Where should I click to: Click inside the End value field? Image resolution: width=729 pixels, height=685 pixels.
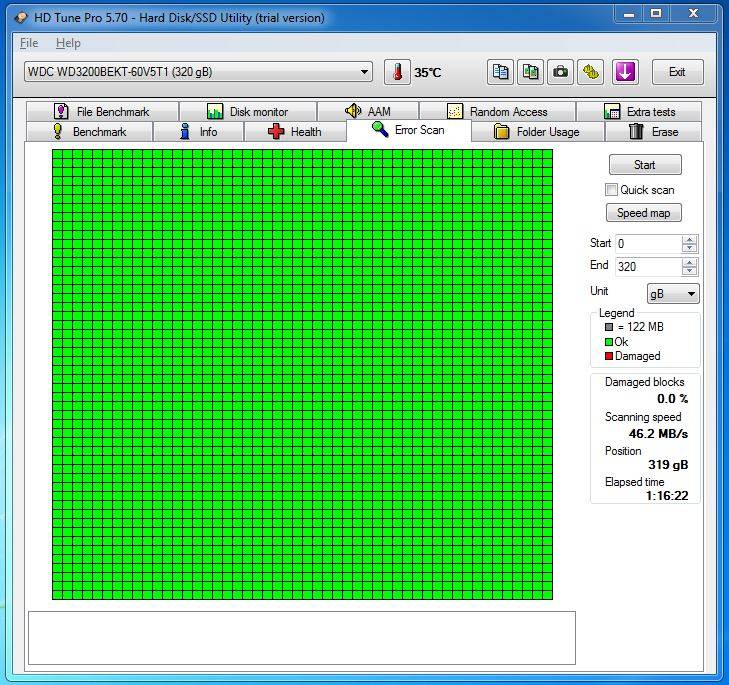pyautogui.click(x=647, y=267)
